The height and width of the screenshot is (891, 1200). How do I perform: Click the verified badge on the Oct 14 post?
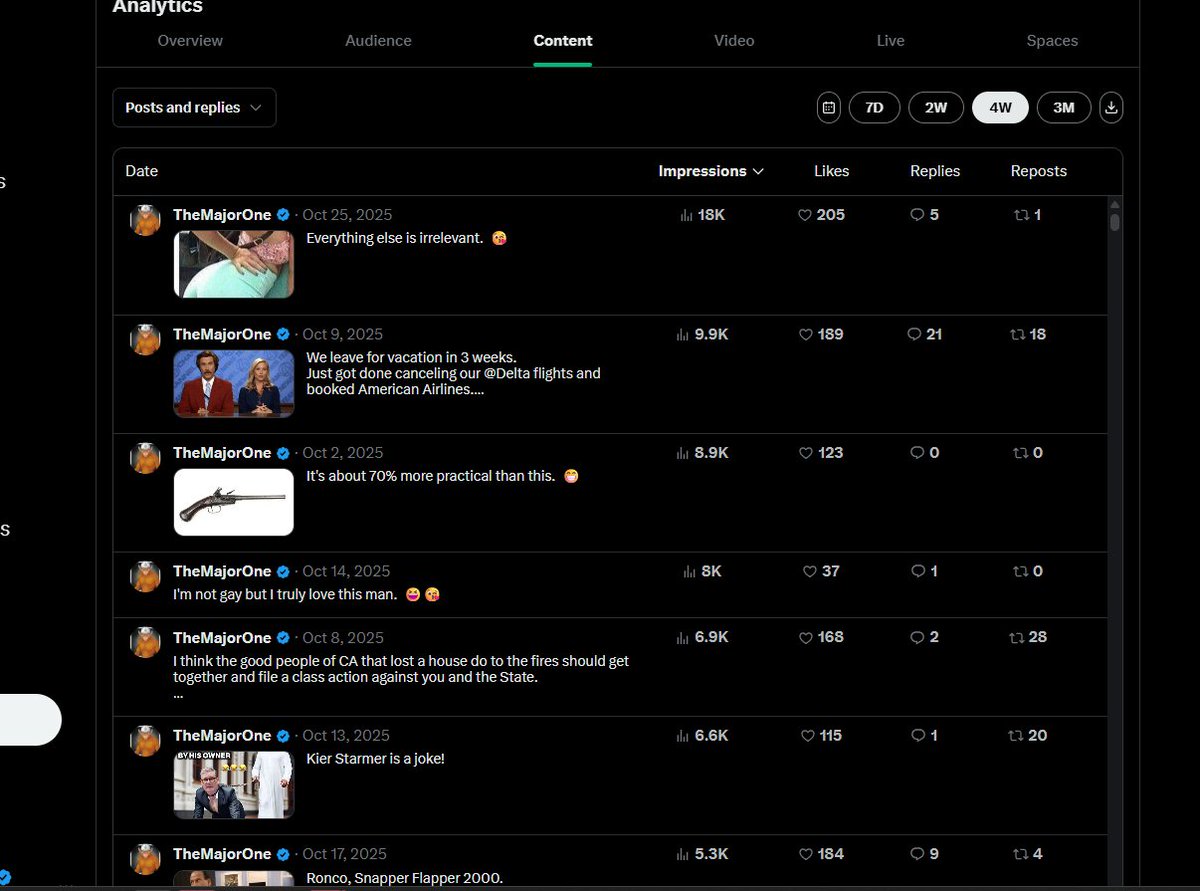(x=283, y=571)
